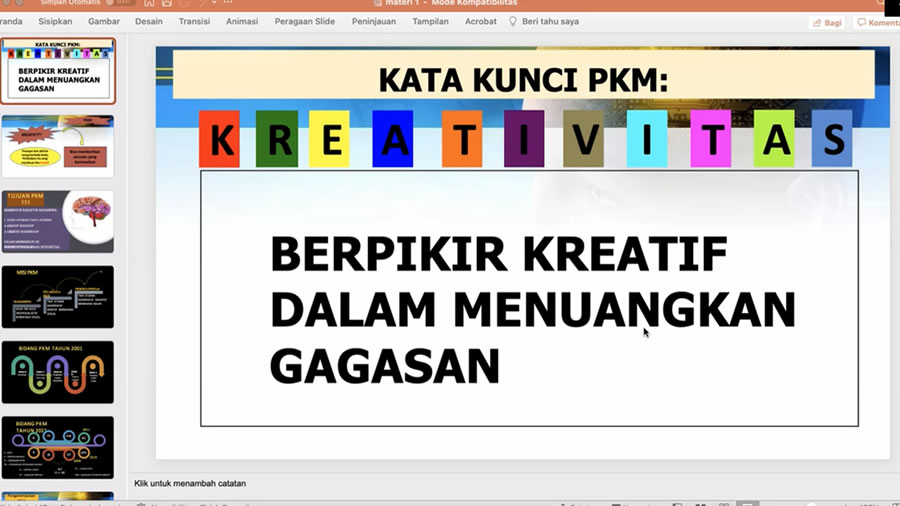Screen dimensions: 900x506
Task: Open the Transisi tab
Action: tap(194, 21)
